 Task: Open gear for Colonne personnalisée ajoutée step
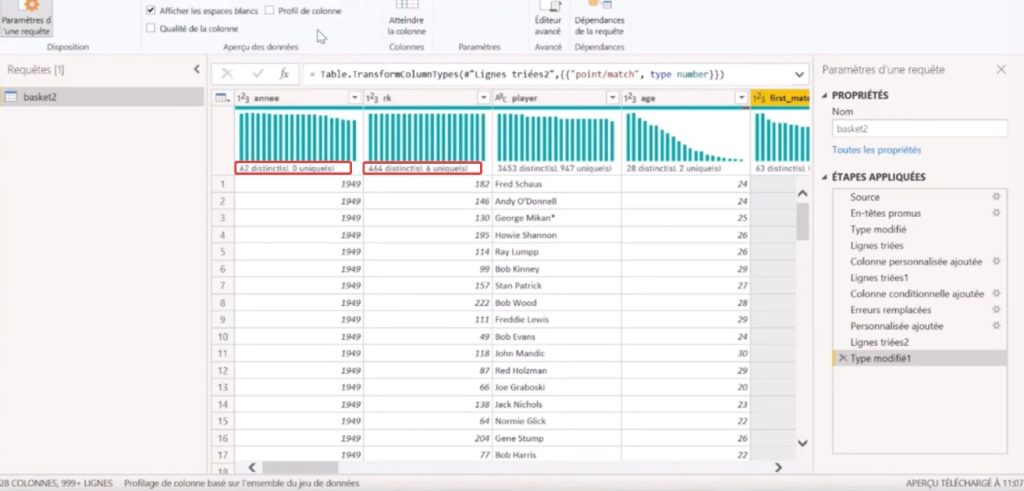pyautogui.click(x=996, y=261)
